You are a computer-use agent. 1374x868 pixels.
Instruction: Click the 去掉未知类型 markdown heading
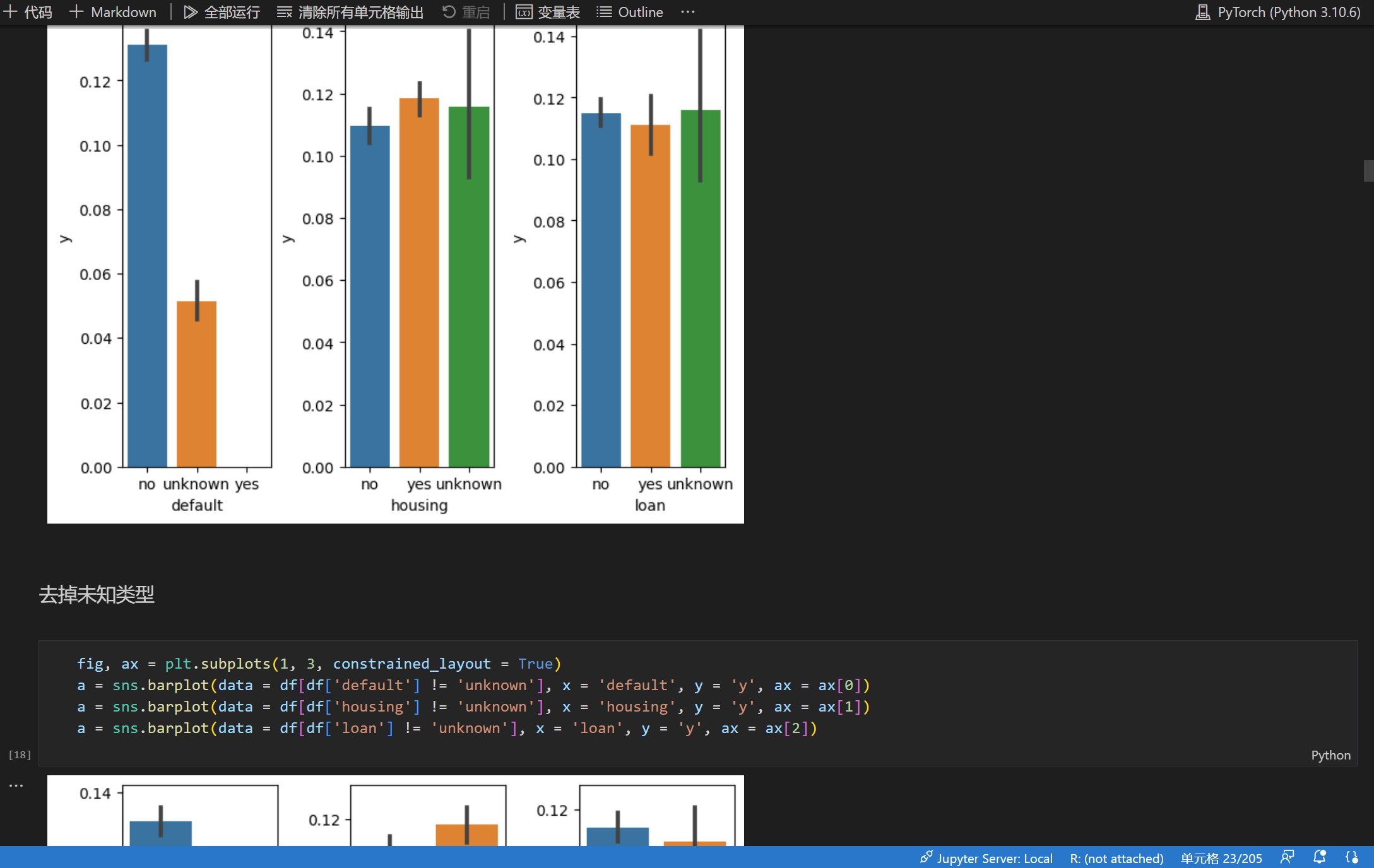[97, 594]
